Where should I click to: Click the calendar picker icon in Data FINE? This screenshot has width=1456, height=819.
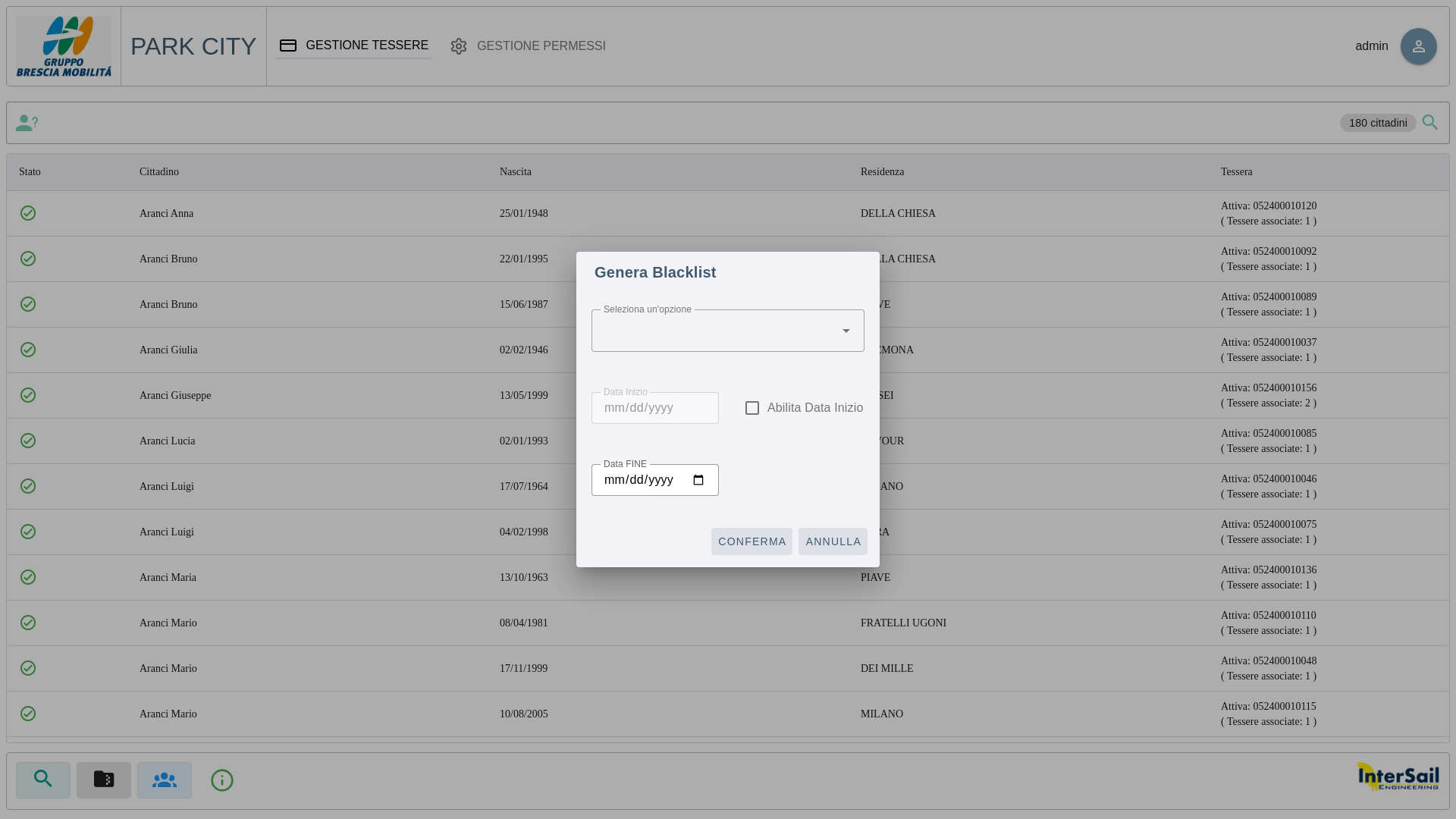698,480
